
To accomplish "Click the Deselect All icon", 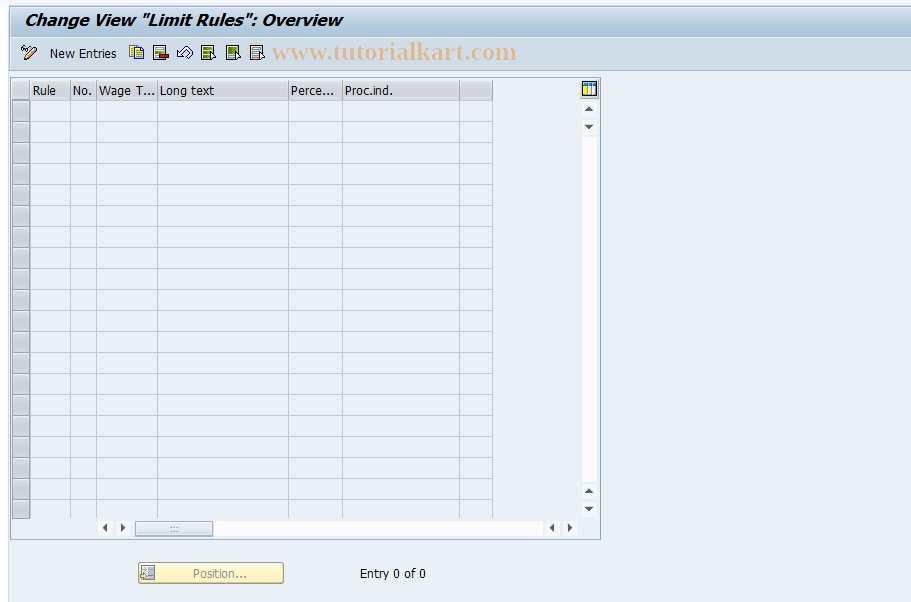I will [257, 53].
